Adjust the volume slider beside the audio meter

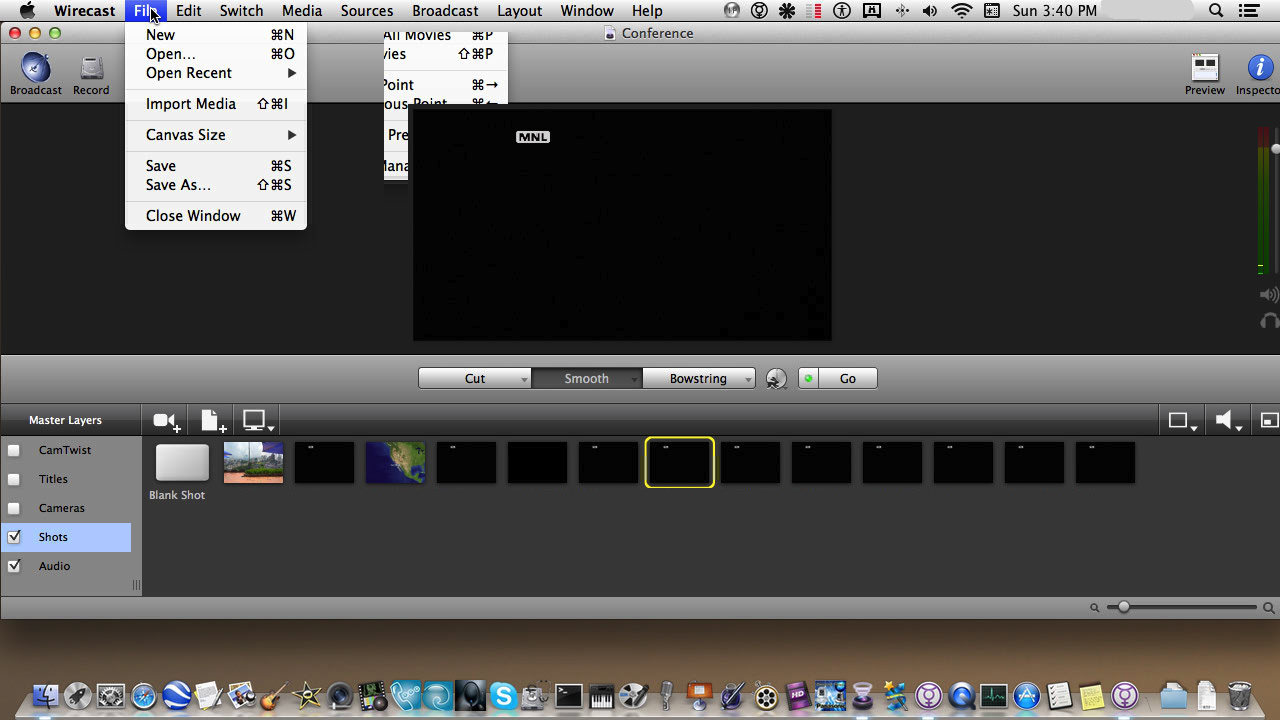pos(1276,149)
